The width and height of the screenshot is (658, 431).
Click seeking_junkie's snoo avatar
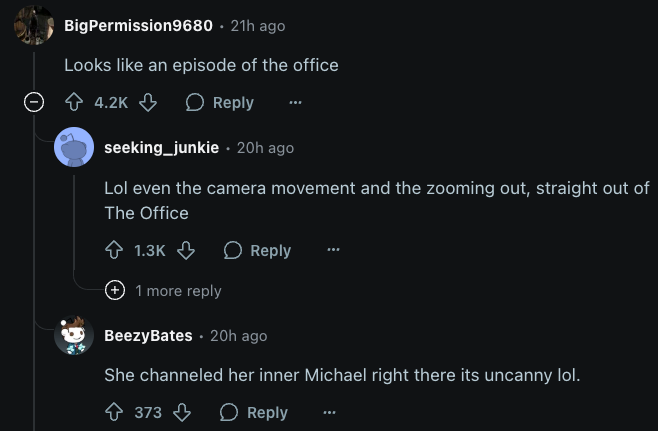click(x=74, y=147)
